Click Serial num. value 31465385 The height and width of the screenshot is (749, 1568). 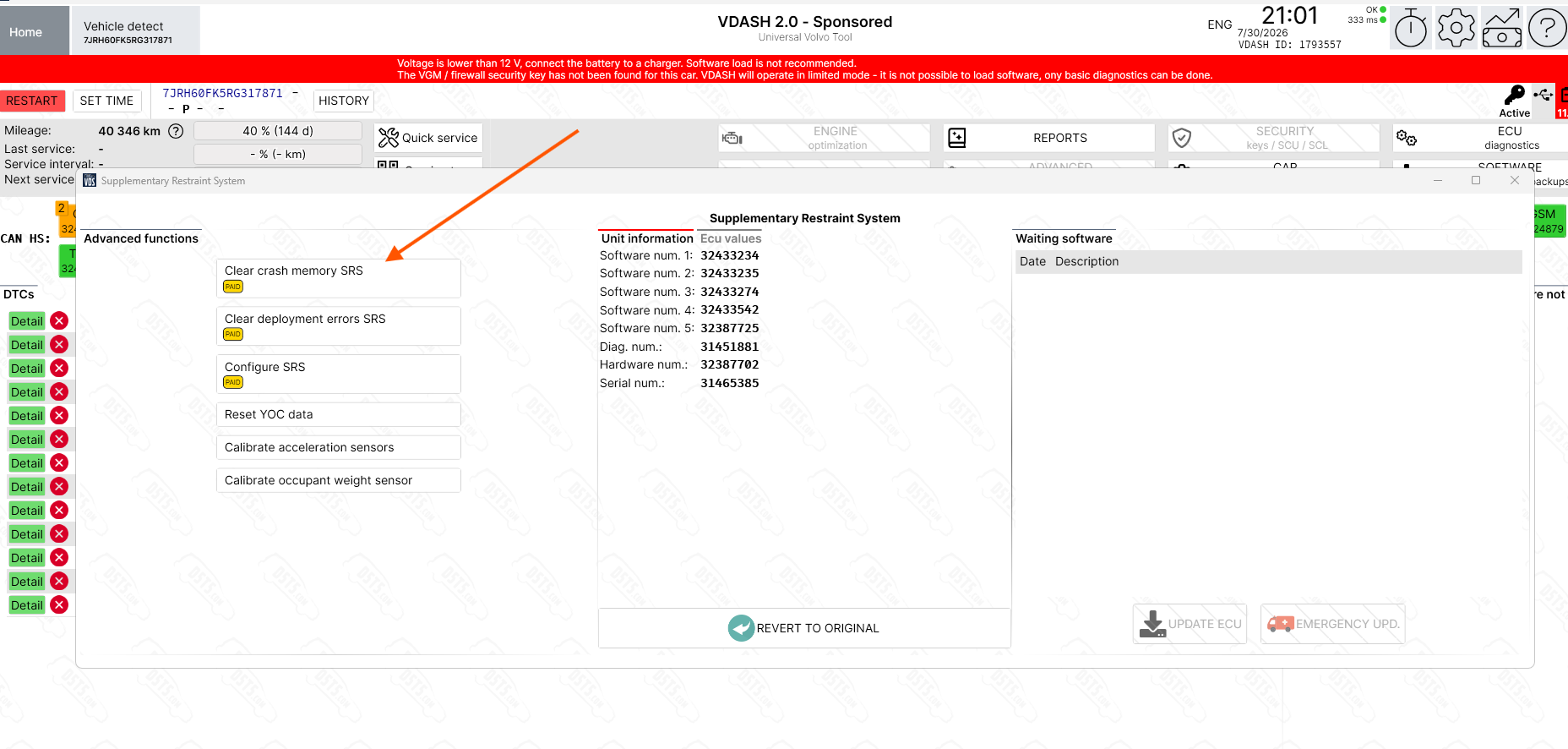tap(730, 383)
